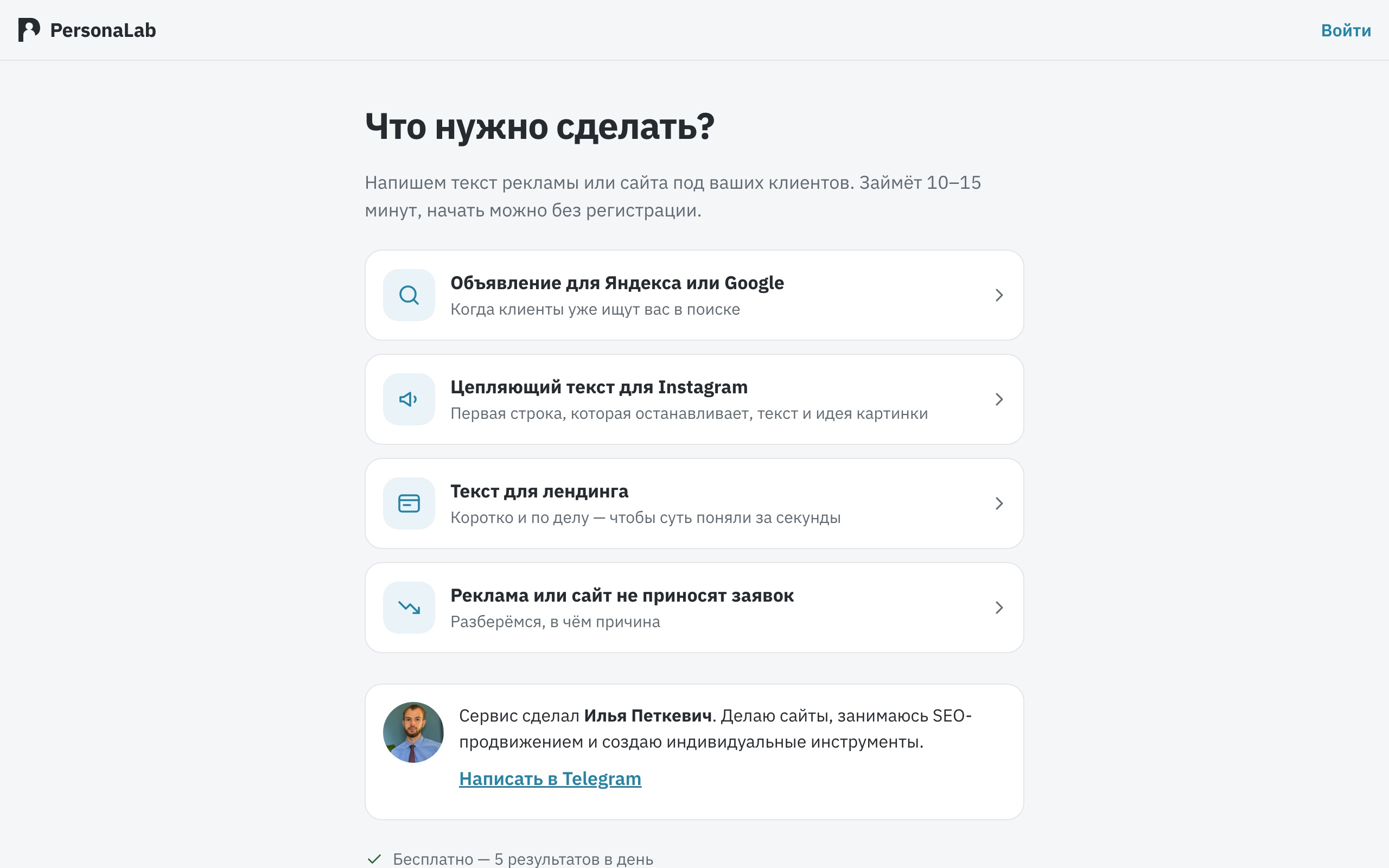1389x868 pixels.
Task: Click Илья Петкевич's avatar photo
Action: coord(413,732)
